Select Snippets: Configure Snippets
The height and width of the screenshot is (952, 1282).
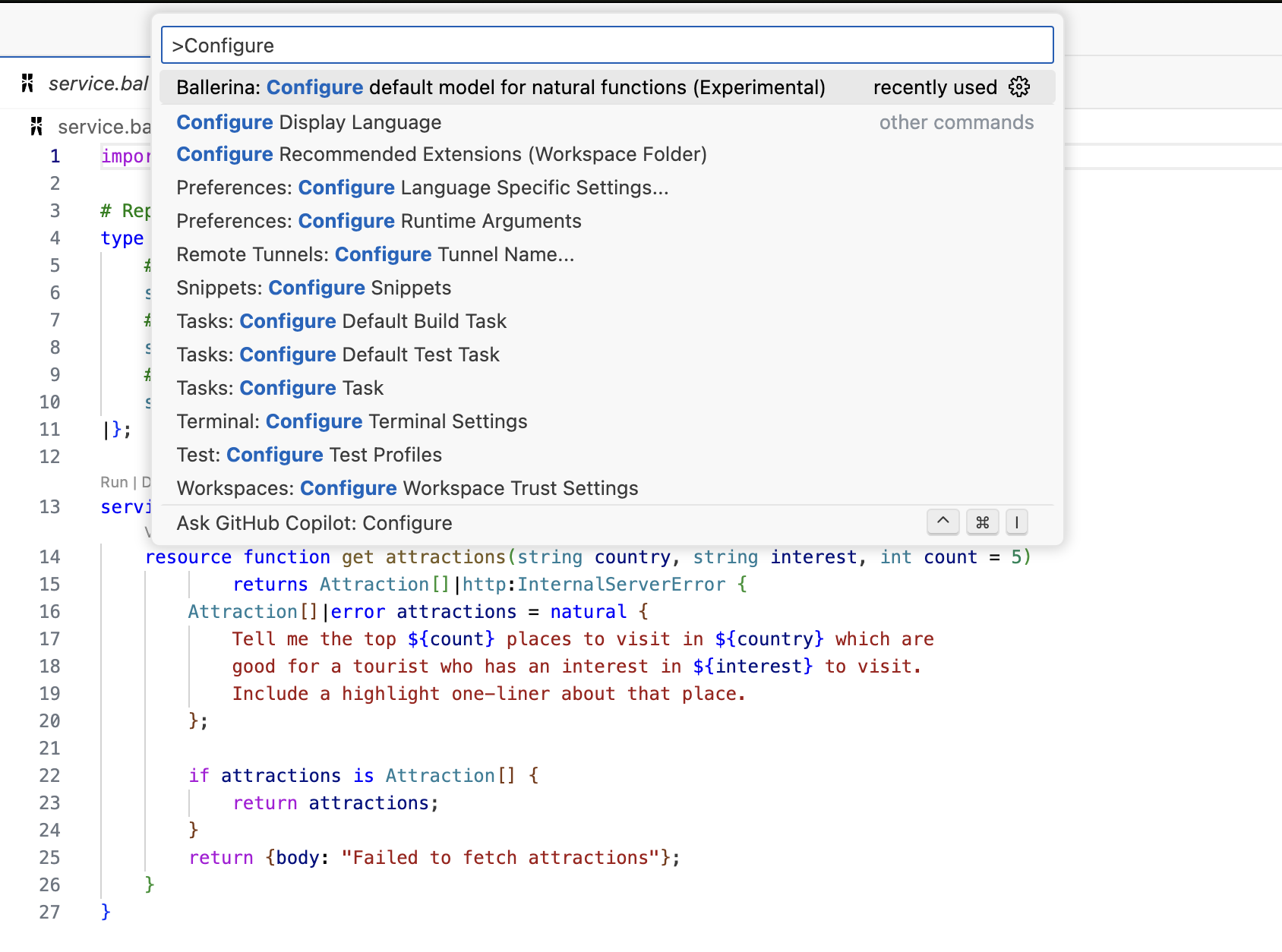[607, 288]
